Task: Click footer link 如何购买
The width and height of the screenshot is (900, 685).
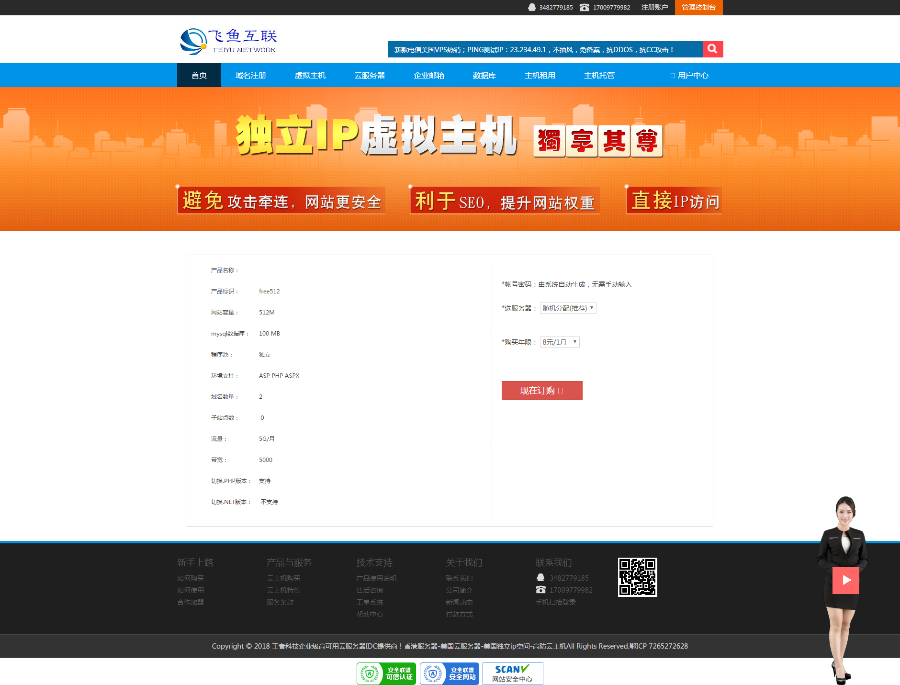Action: coord(191,578)
